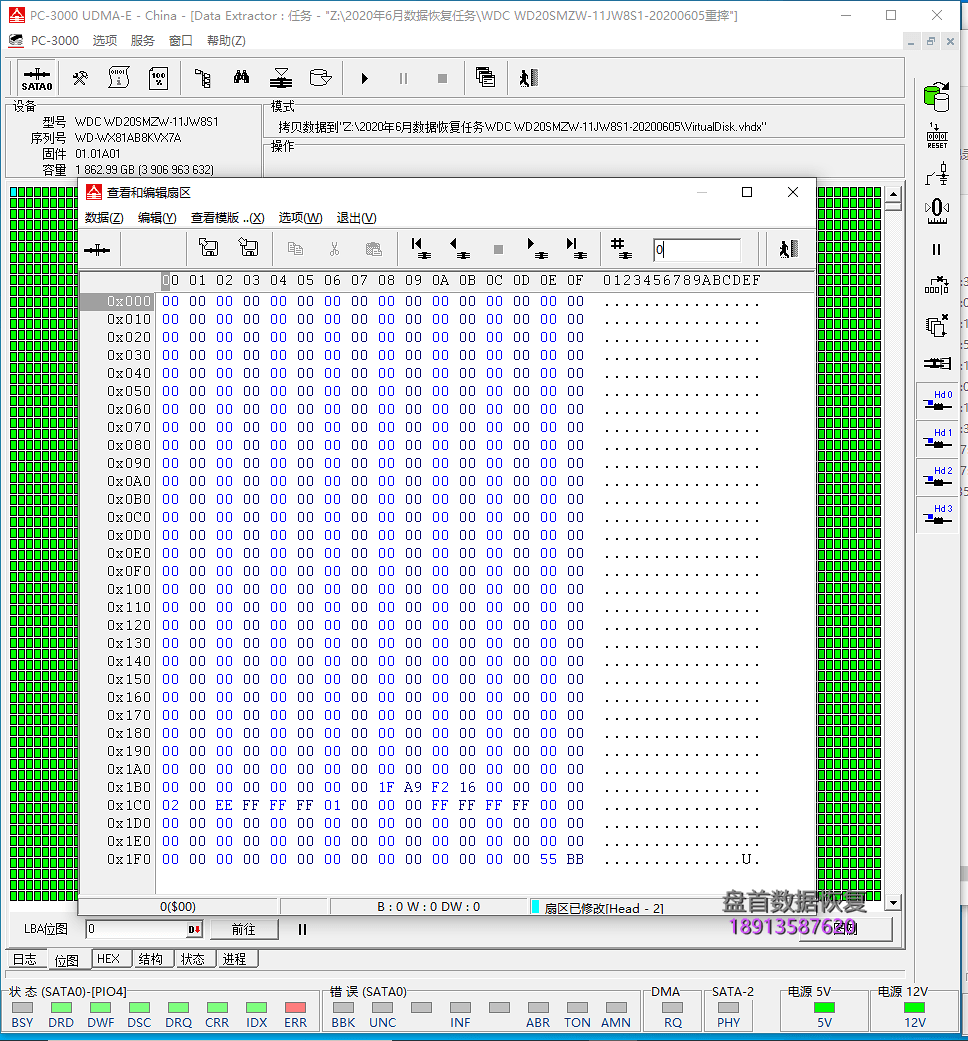Go to last sector button
This screenshot has width=968, height=1041.
point(576,248)
